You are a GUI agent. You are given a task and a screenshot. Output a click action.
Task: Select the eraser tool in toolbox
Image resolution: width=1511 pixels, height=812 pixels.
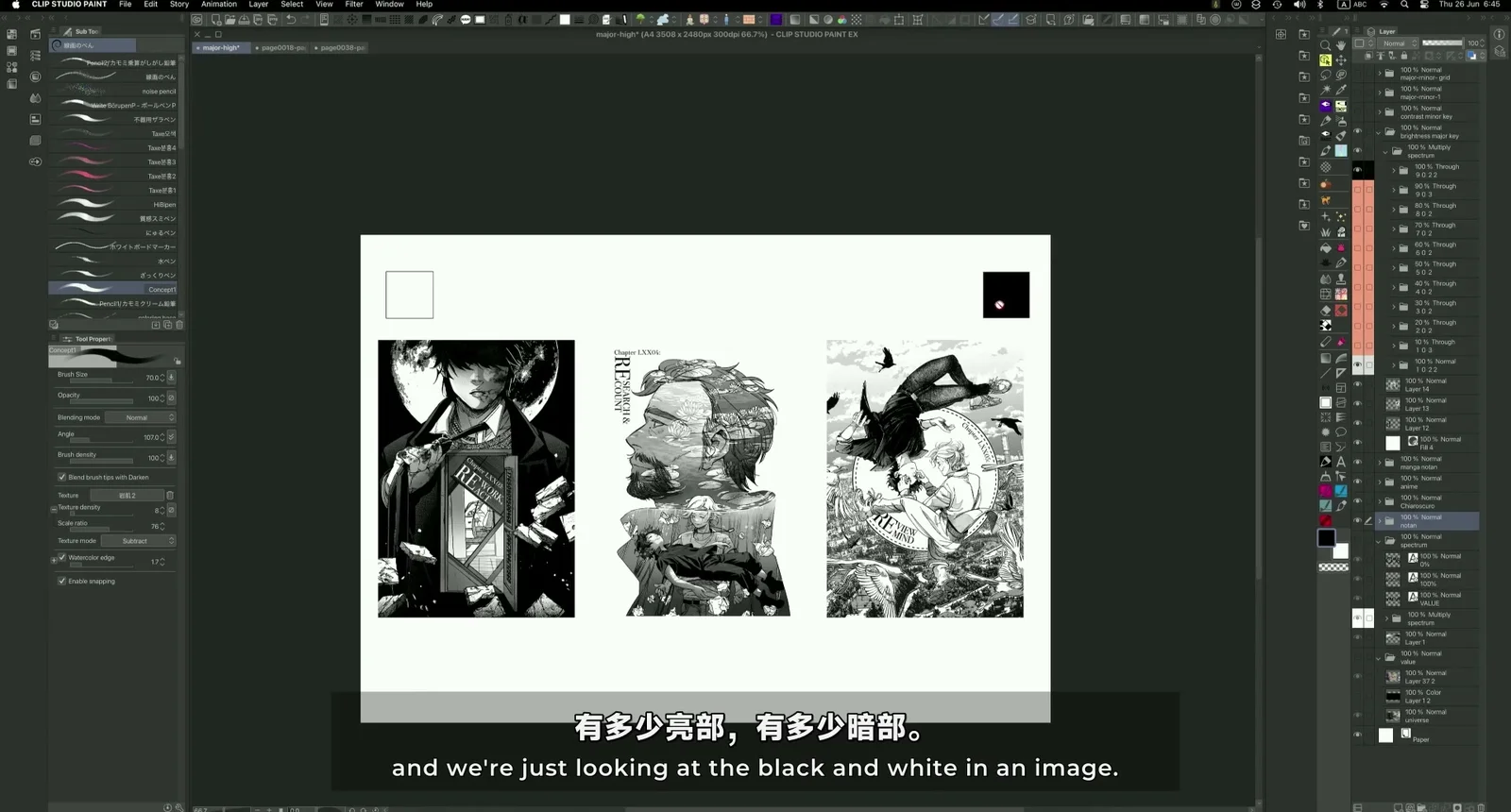point(1325,310)
